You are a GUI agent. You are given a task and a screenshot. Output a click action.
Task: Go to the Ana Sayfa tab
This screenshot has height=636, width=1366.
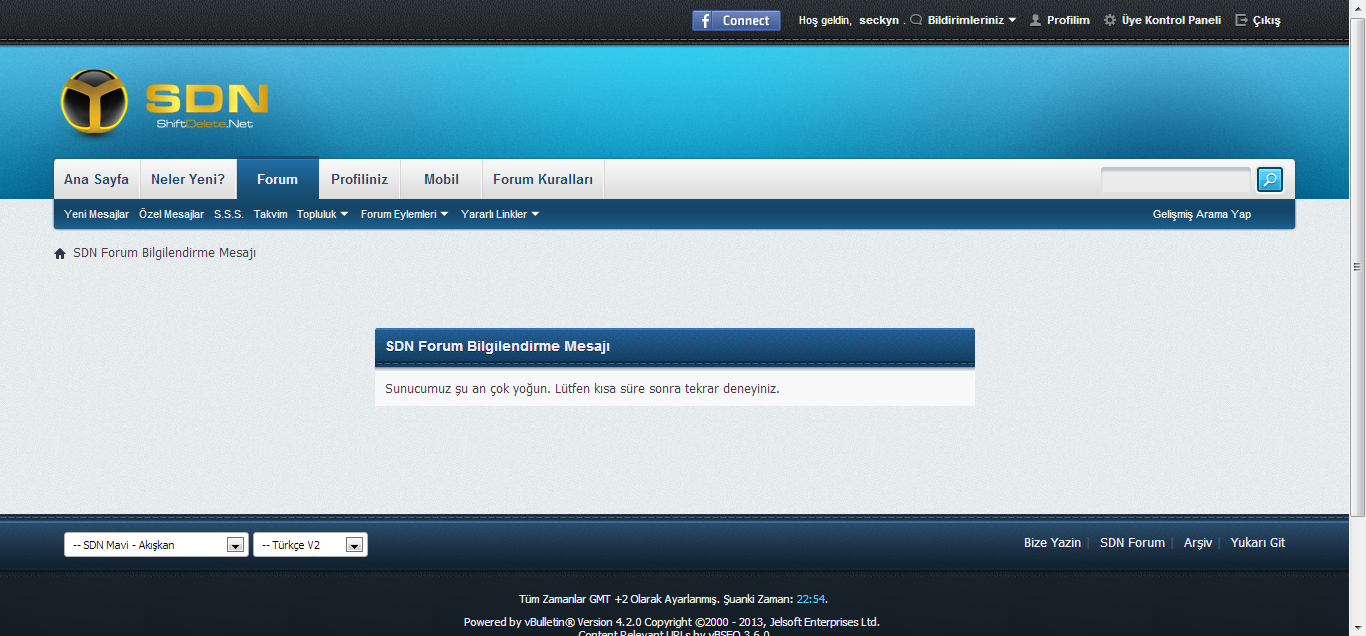click(x=97, y=179)
